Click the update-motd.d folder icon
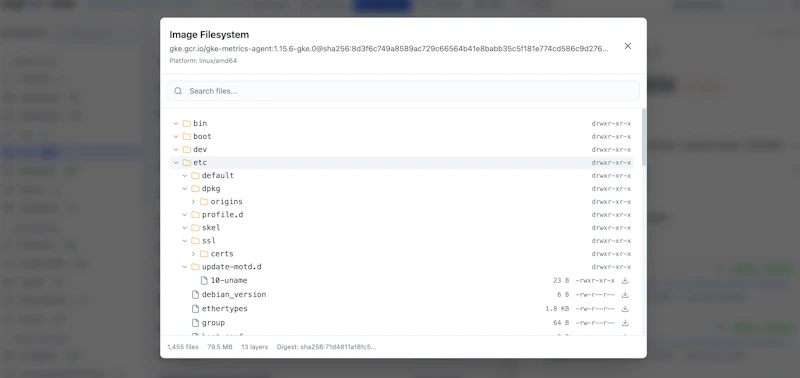Image resolution: width=800 pixels, height=378 pixels. click(195, 267)
